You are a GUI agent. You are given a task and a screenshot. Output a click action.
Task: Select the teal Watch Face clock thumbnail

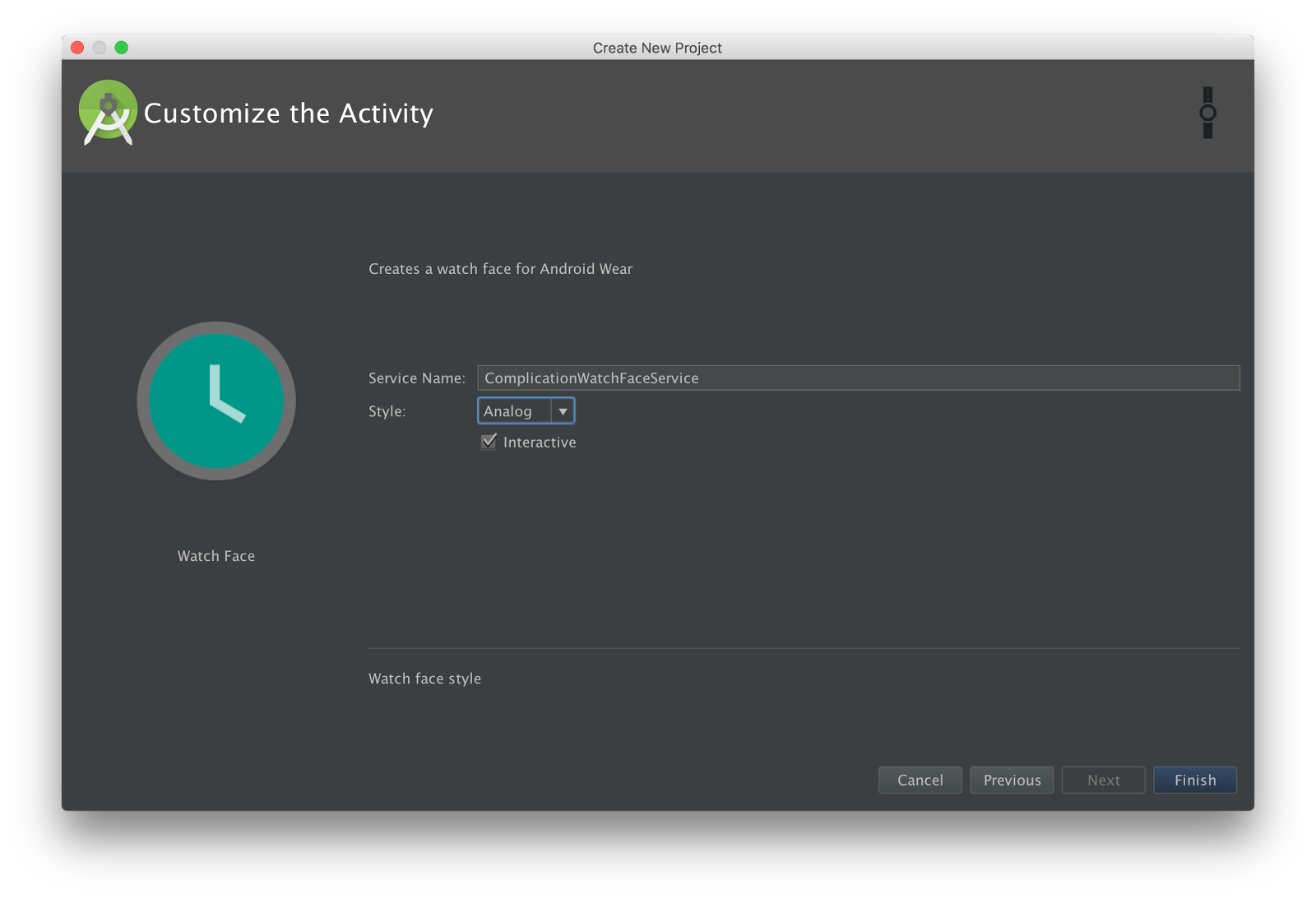coord(216,401)
